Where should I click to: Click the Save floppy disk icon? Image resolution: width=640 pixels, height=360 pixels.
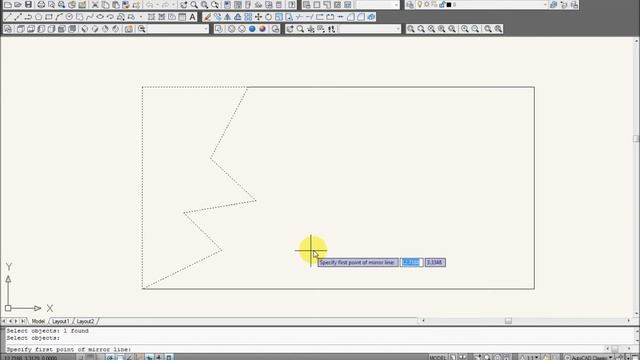(28, 5)
